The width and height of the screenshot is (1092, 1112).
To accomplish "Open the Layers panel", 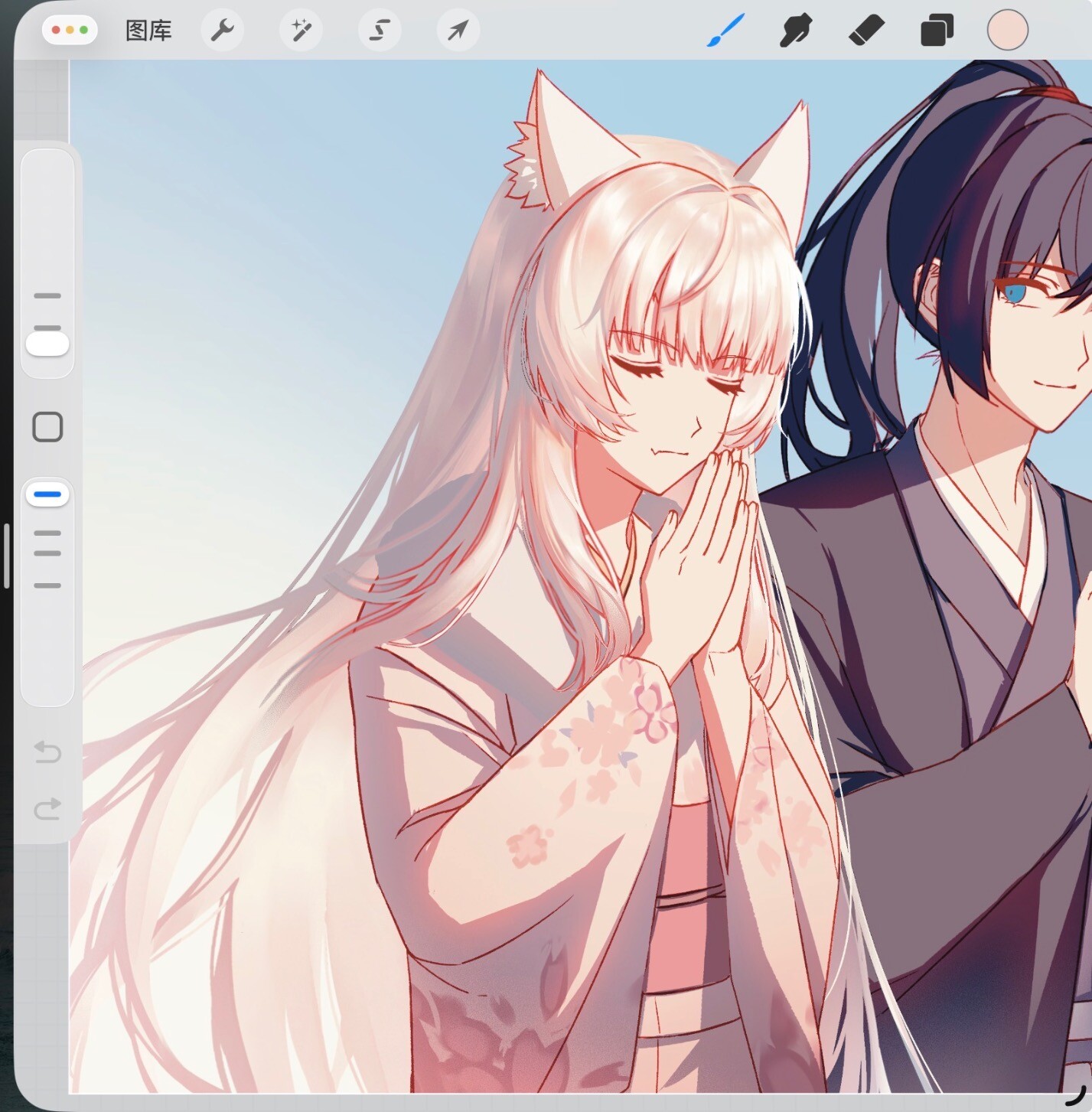I will (x=937, y=31).
